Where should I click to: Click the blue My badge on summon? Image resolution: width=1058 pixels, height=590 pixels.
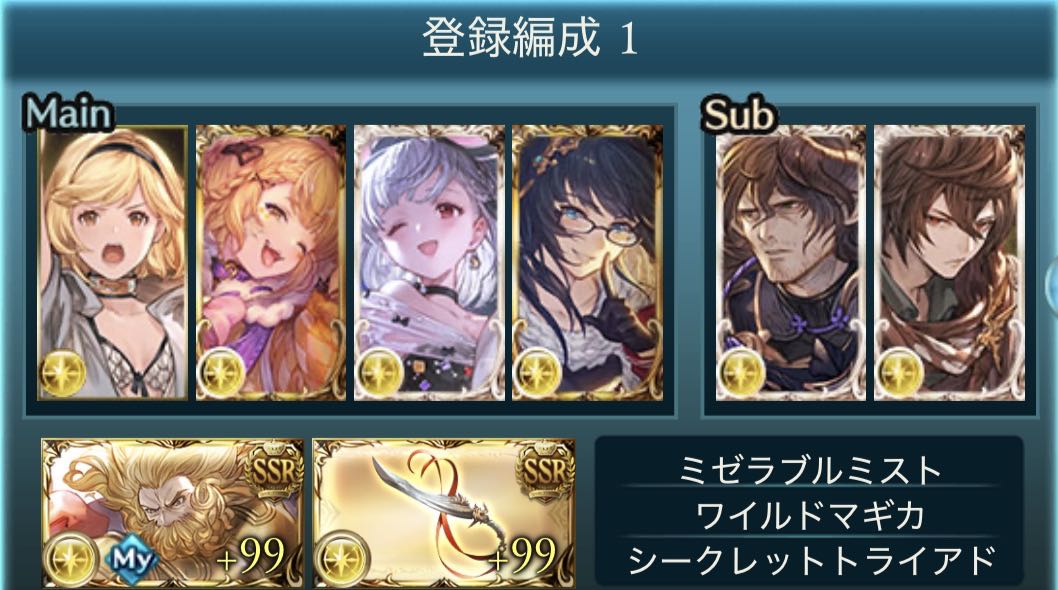[x=131, y=559]
